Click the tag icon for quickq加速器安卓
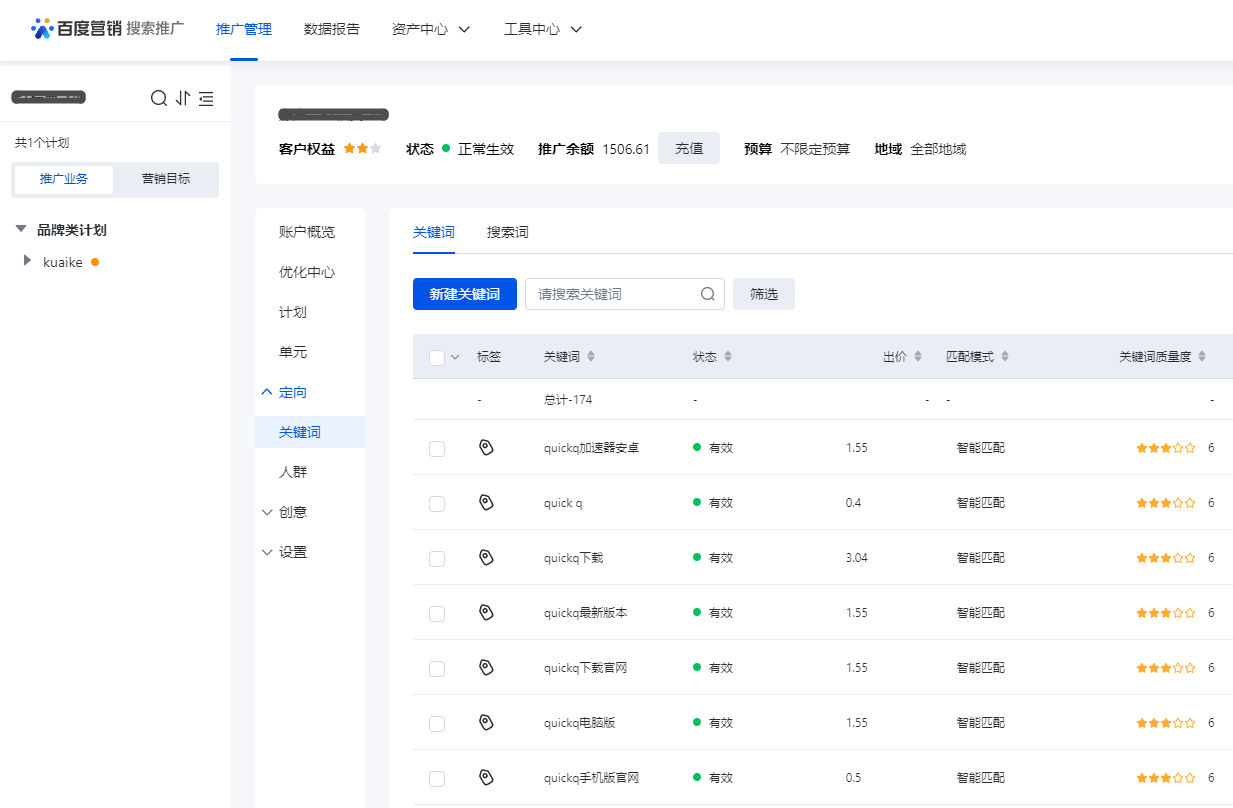This screenshot has width=1233, height=808. [x=486, y=448]
